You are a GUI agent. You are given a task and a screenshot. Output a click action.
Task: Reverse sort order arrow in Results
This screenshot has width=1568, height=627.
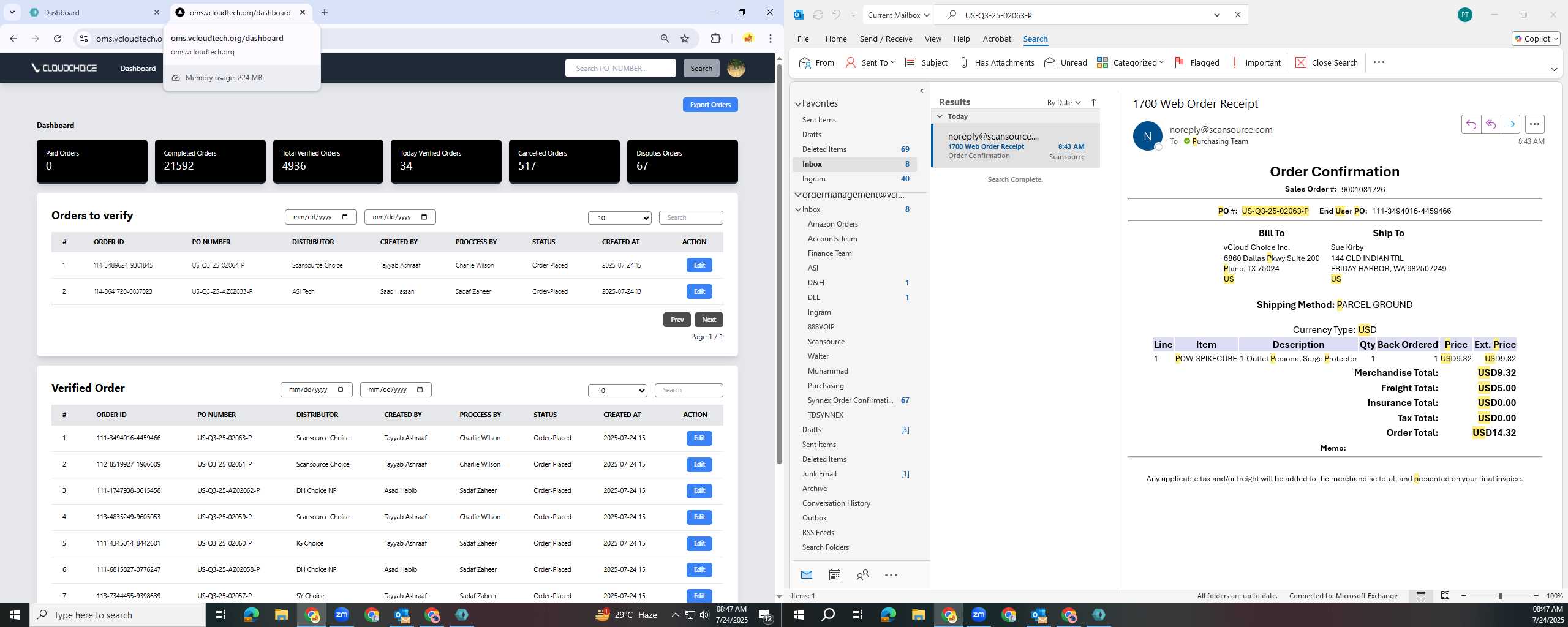[1093, 102]
